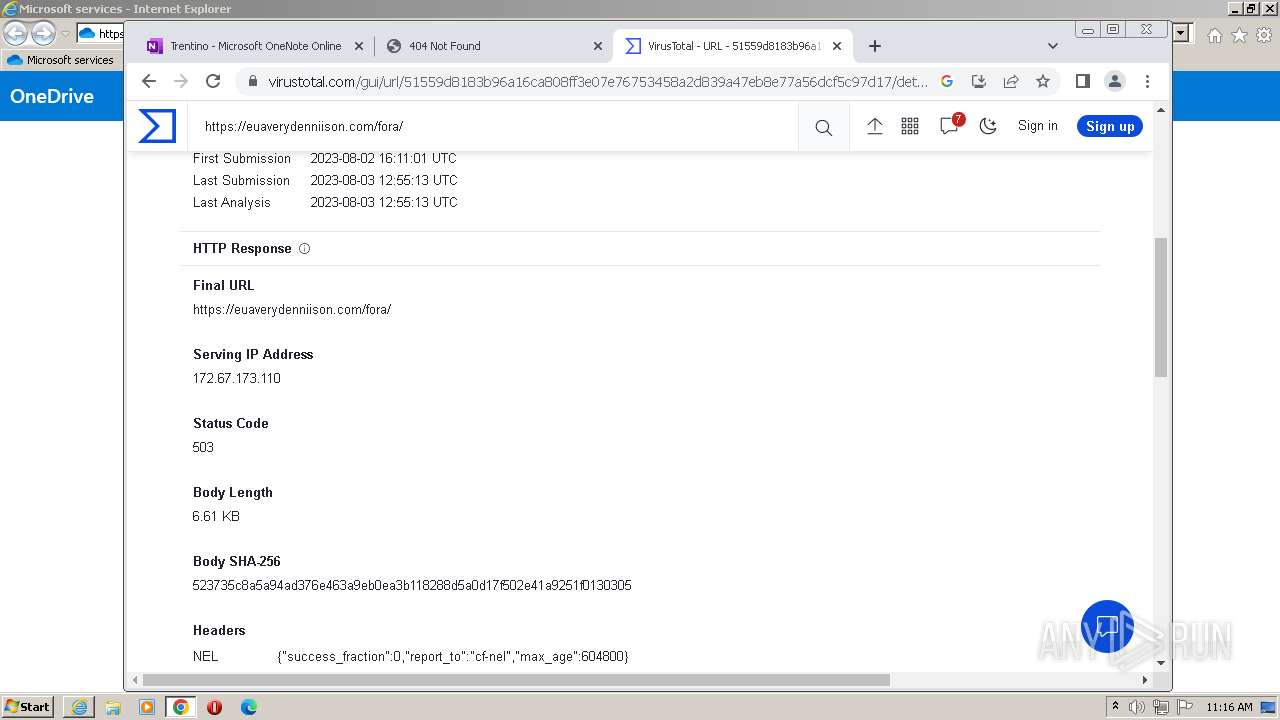Click the VirusTotal logo icon
The image size is (1280, 720).
[157, 126]
